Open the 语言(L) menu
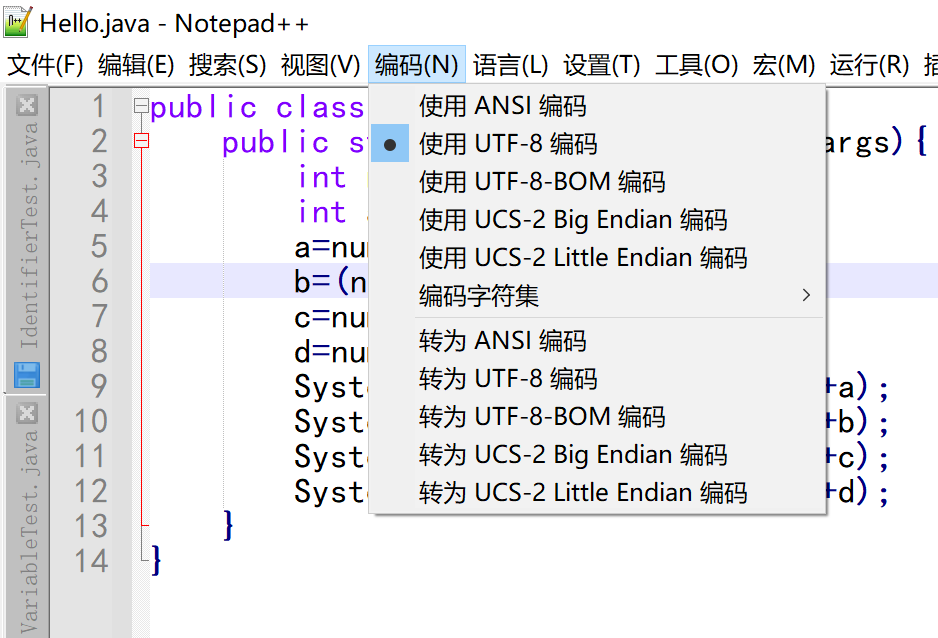Viewport: 938px width, 638px height. point(510,65)
